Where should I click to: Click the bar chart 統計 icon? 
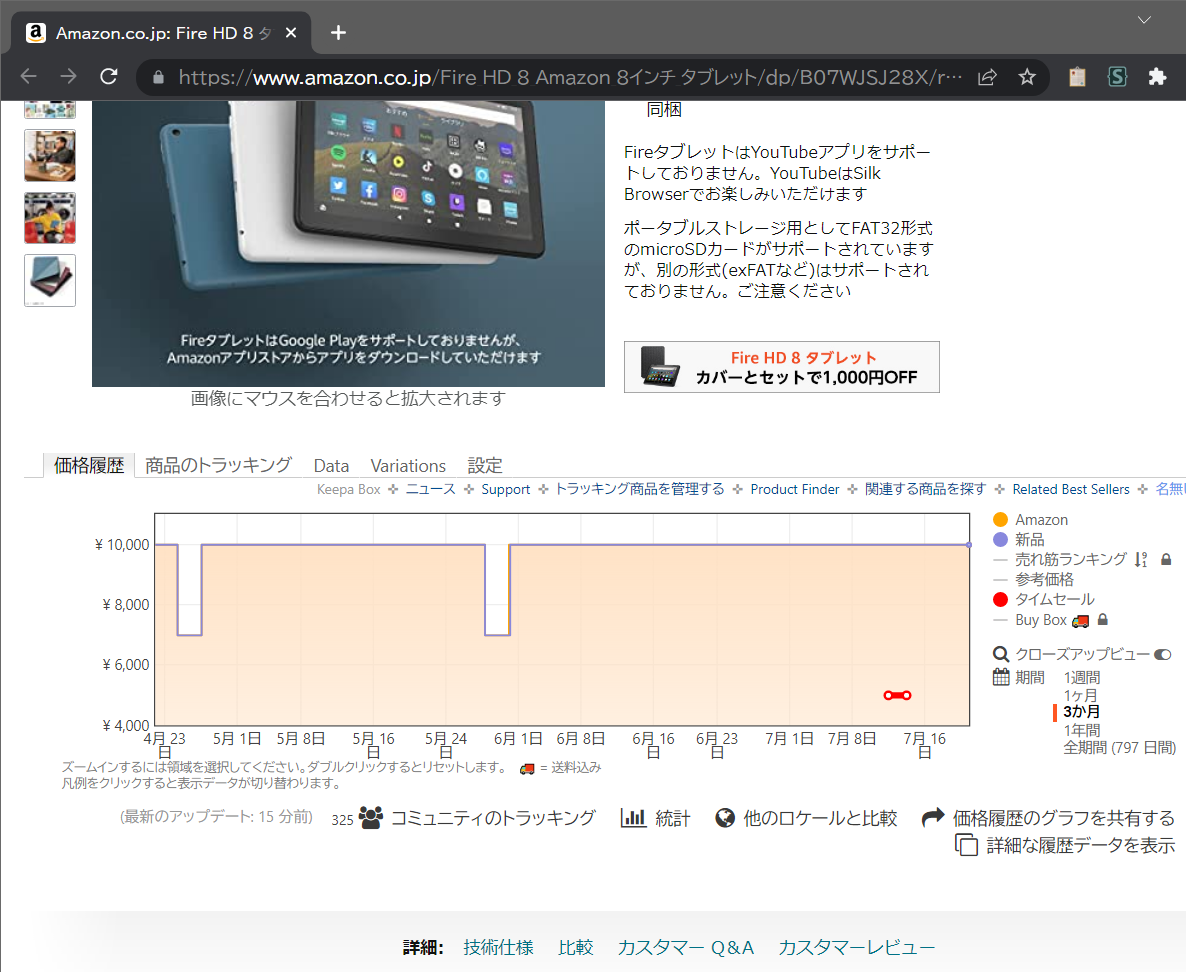click(x=633, y=818)
